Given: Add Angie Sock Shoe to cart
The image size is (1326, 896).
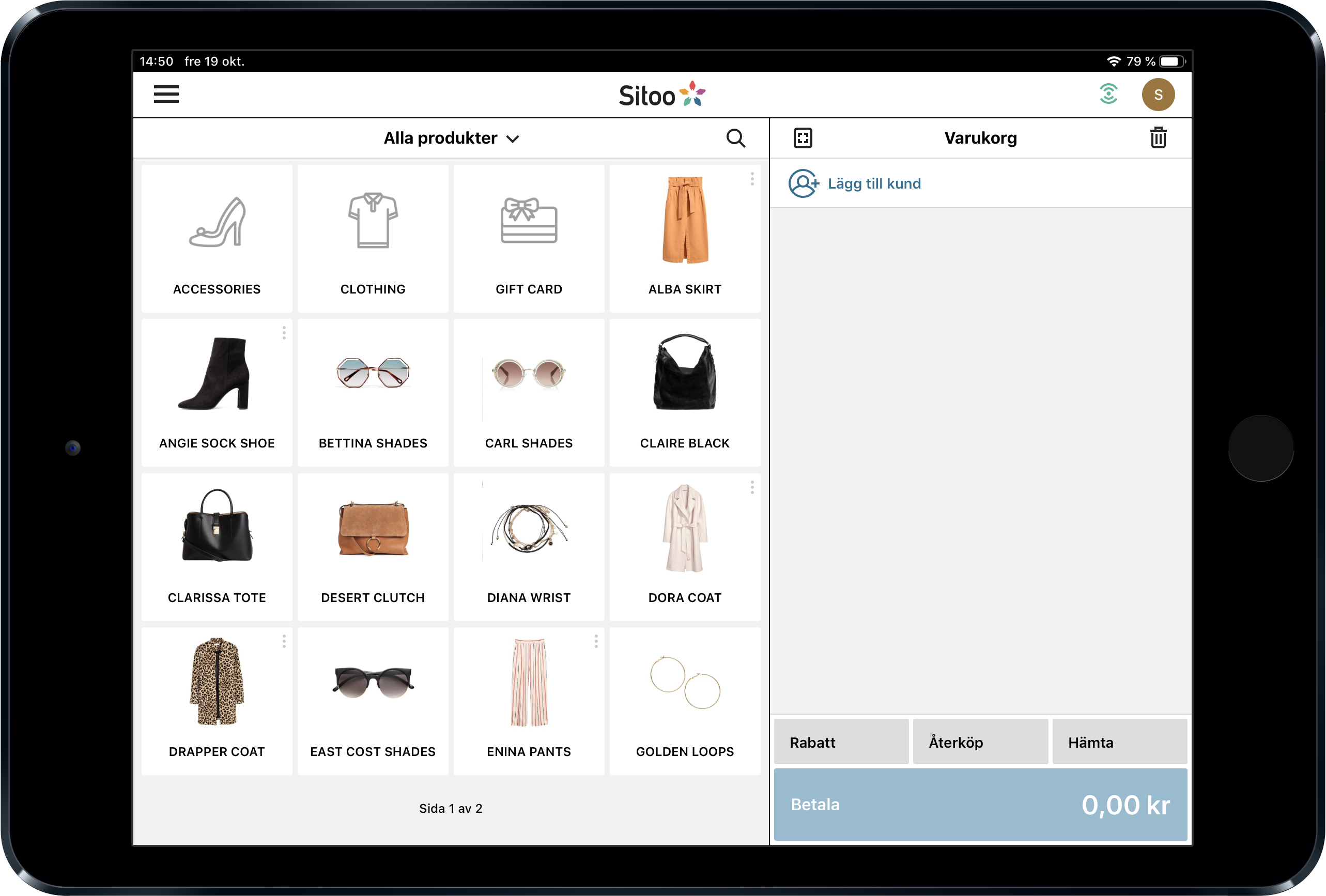Looking at the screenshot, I should click(x=217, y=393).
